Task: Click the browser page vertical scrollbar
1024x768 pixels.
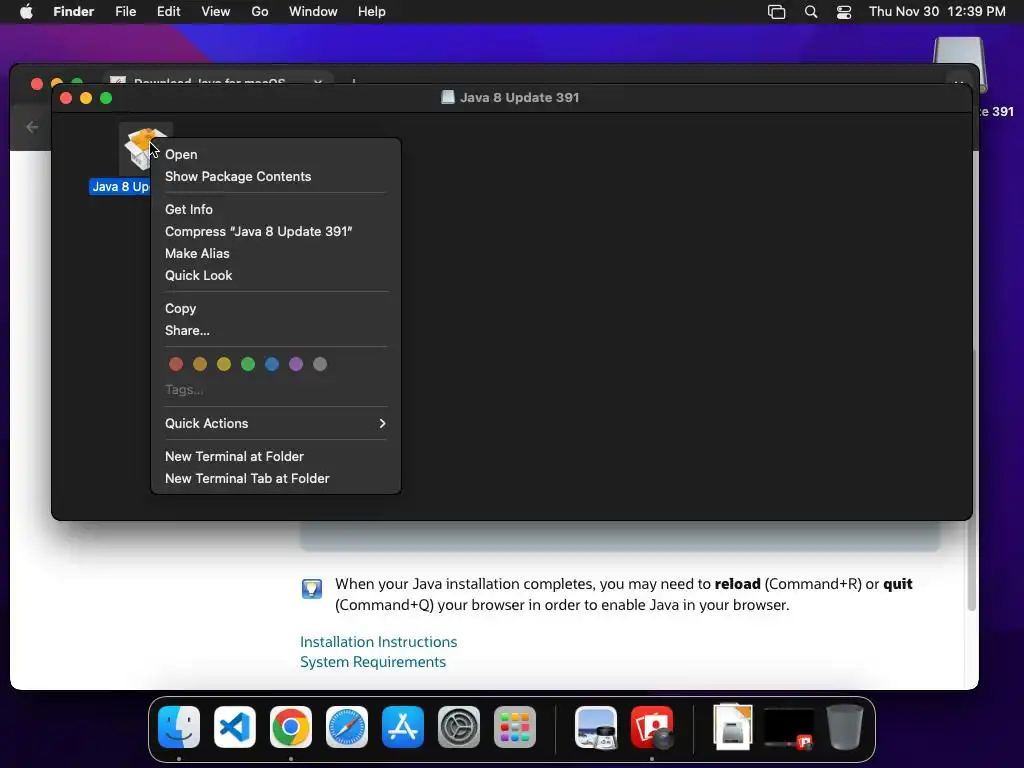Action: pyautogui.click(x=972, y=480)
